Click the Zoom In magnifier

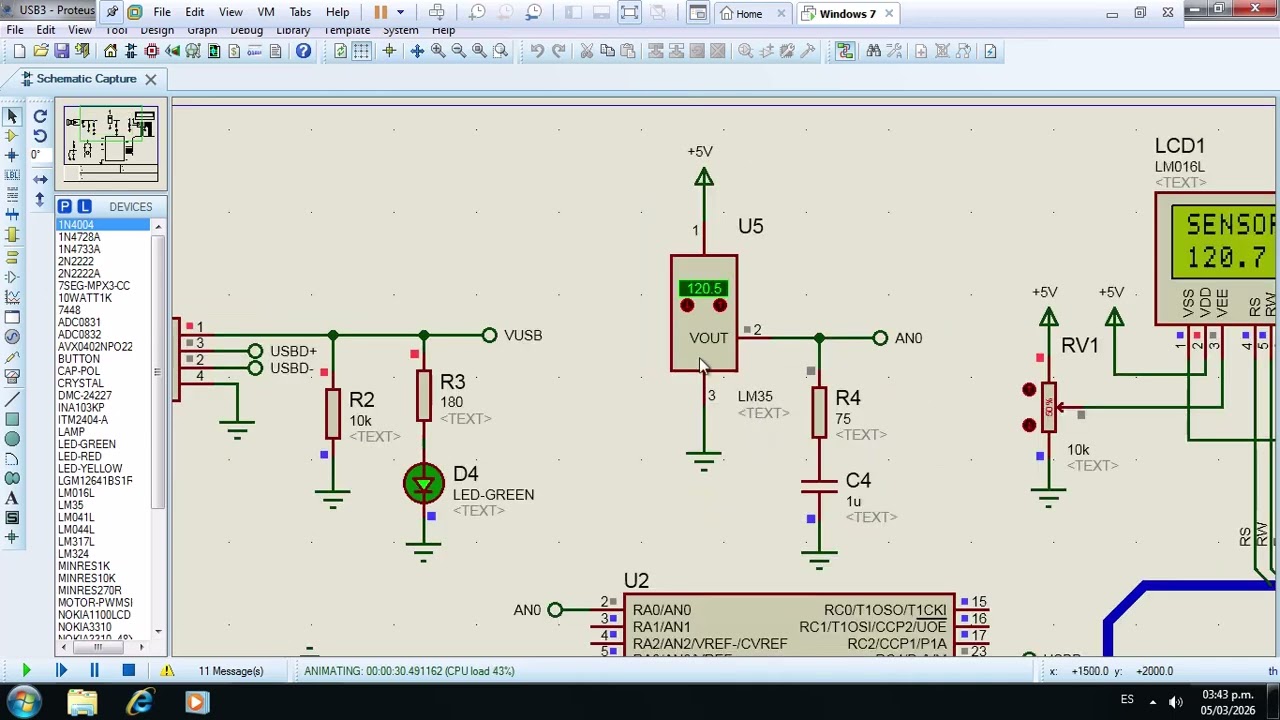[x=438, y=51]
